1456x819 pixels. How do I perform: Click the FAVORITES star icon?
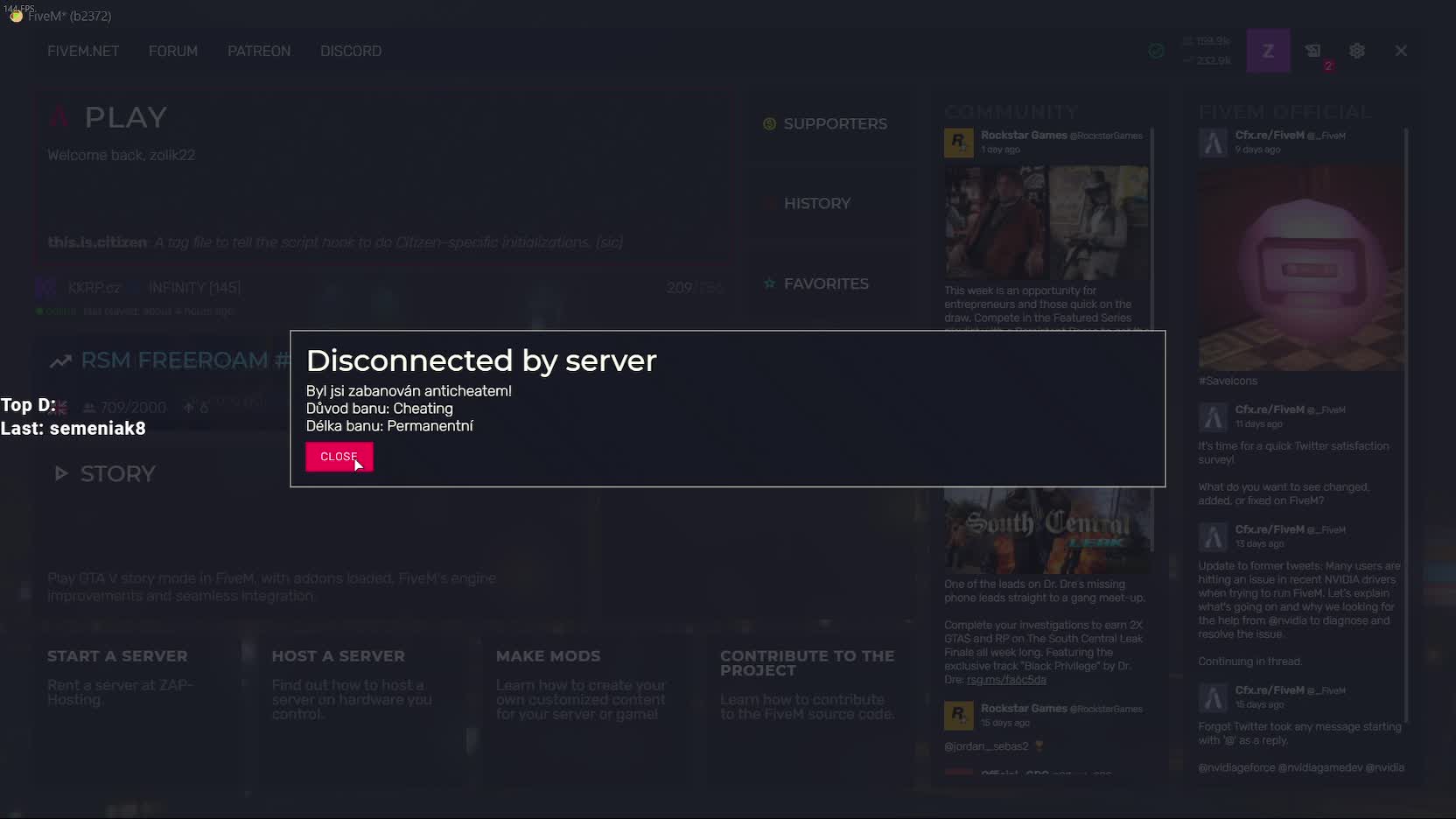coord(769,283)
